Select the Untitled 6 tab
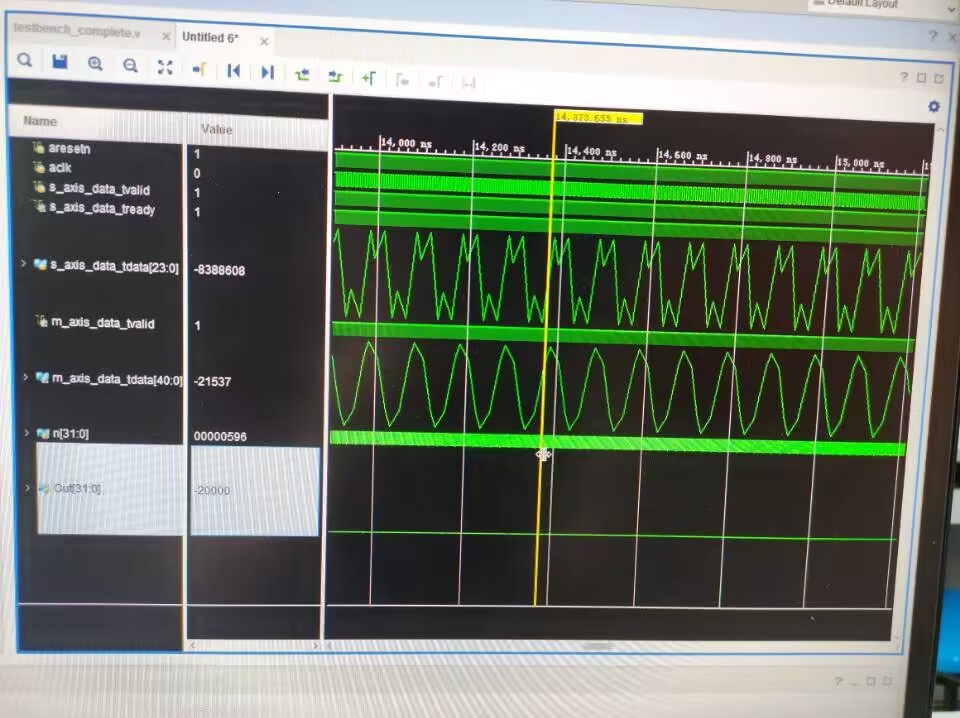 tap(209, 37)
